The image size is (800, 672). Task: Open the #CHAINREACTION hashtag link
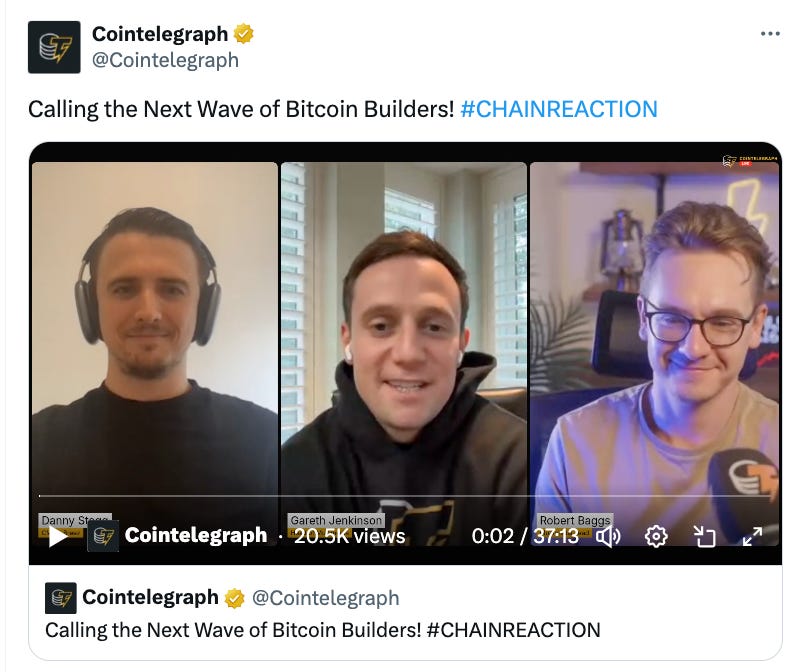point(559,109)
